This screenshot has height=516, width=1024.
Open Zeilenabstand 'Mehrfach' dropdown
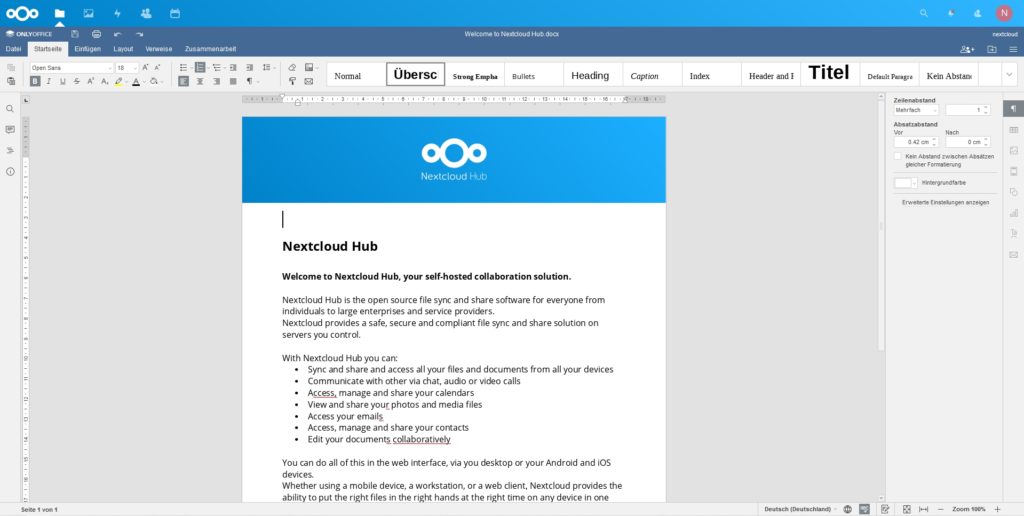click(x=916, y=110)
